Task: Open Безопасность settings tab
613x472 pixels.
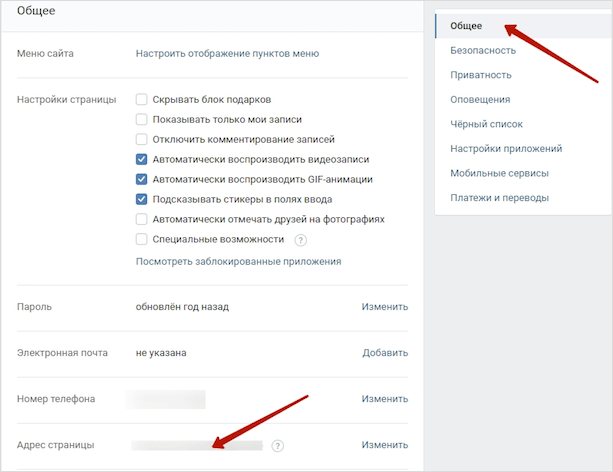Action: coord(483,50)
